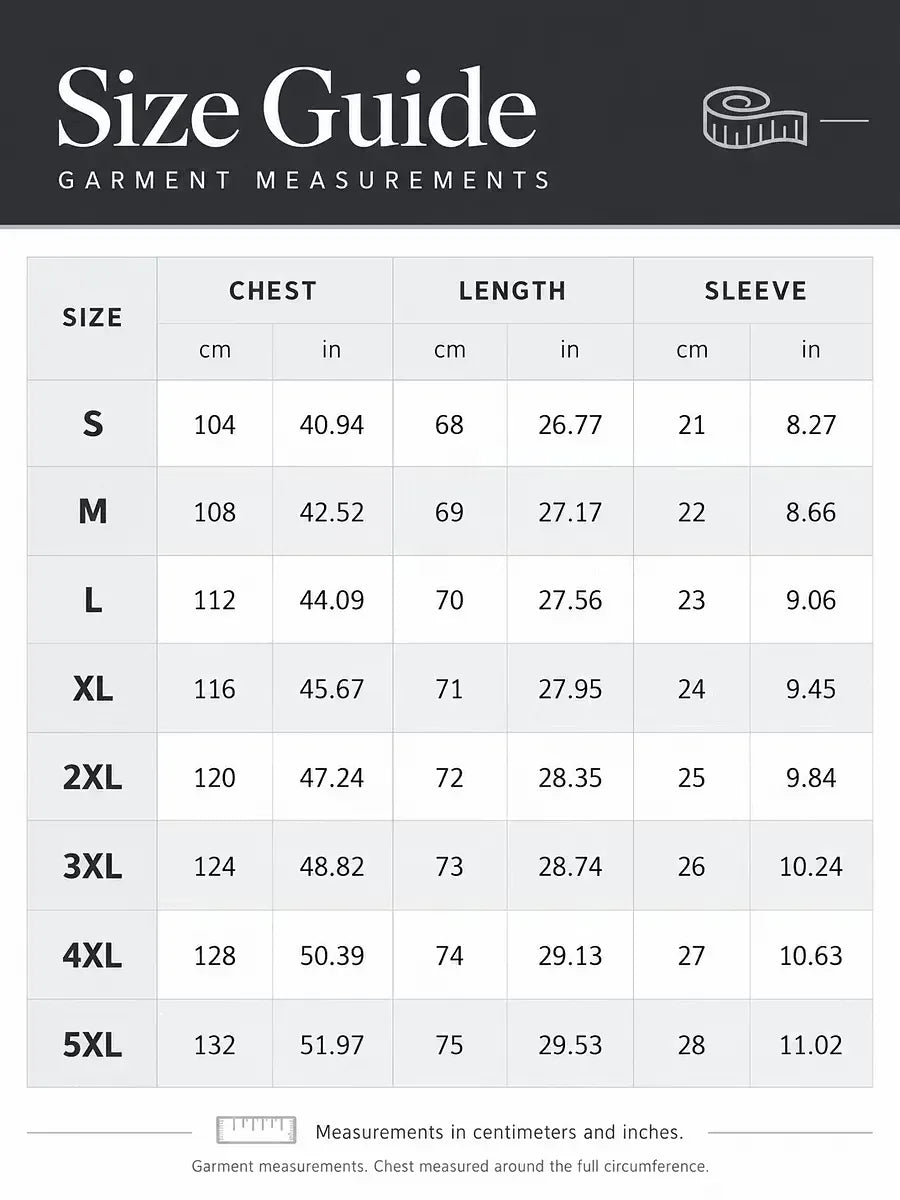Click the 'Measurements in centimeters and inches' note
This screenshot has height=1200, width=900.
click(x=499, y=1132)
